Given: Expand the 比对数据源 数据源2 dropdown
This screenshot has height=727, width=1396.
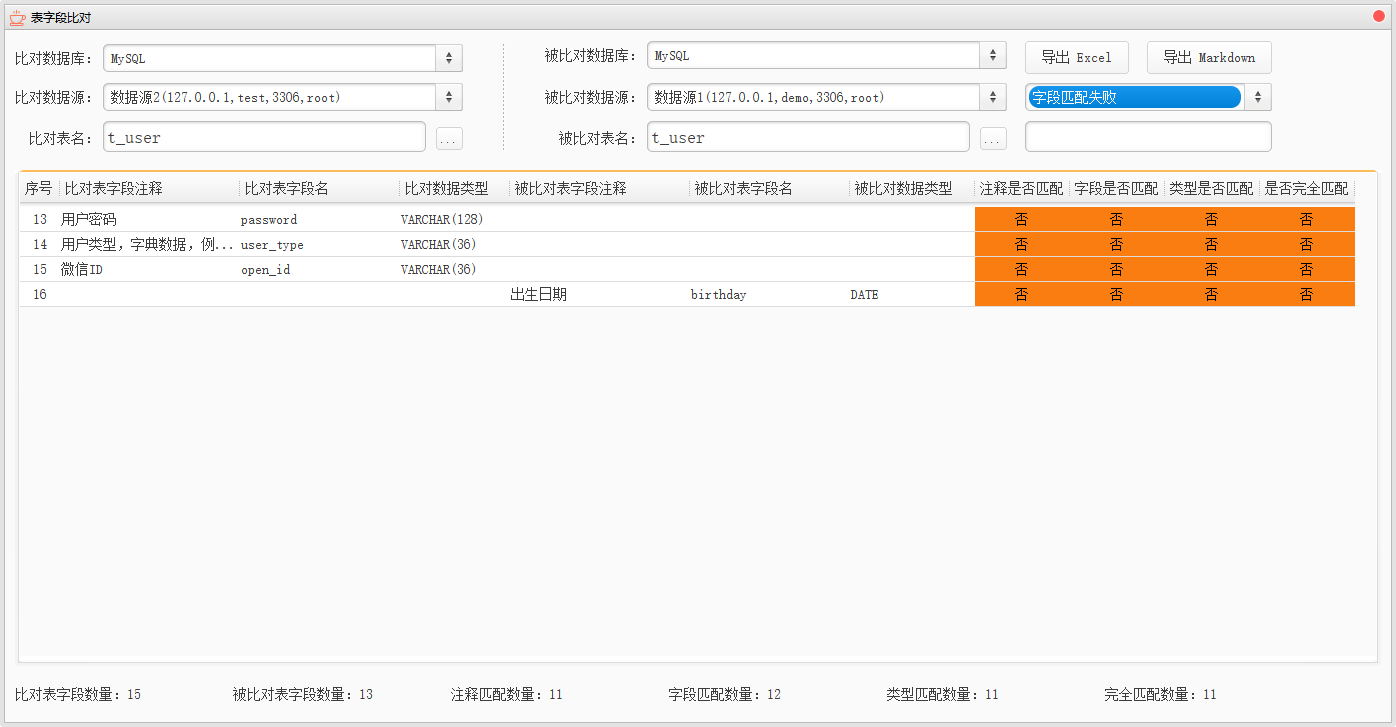Looking at the screenshot, I should click(x=449, y=97).
